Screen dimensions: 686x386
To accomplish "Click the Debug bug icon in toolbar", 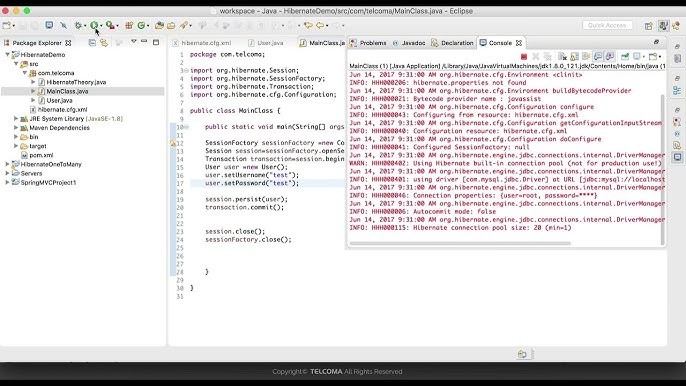I will click(x=78, y=25).
